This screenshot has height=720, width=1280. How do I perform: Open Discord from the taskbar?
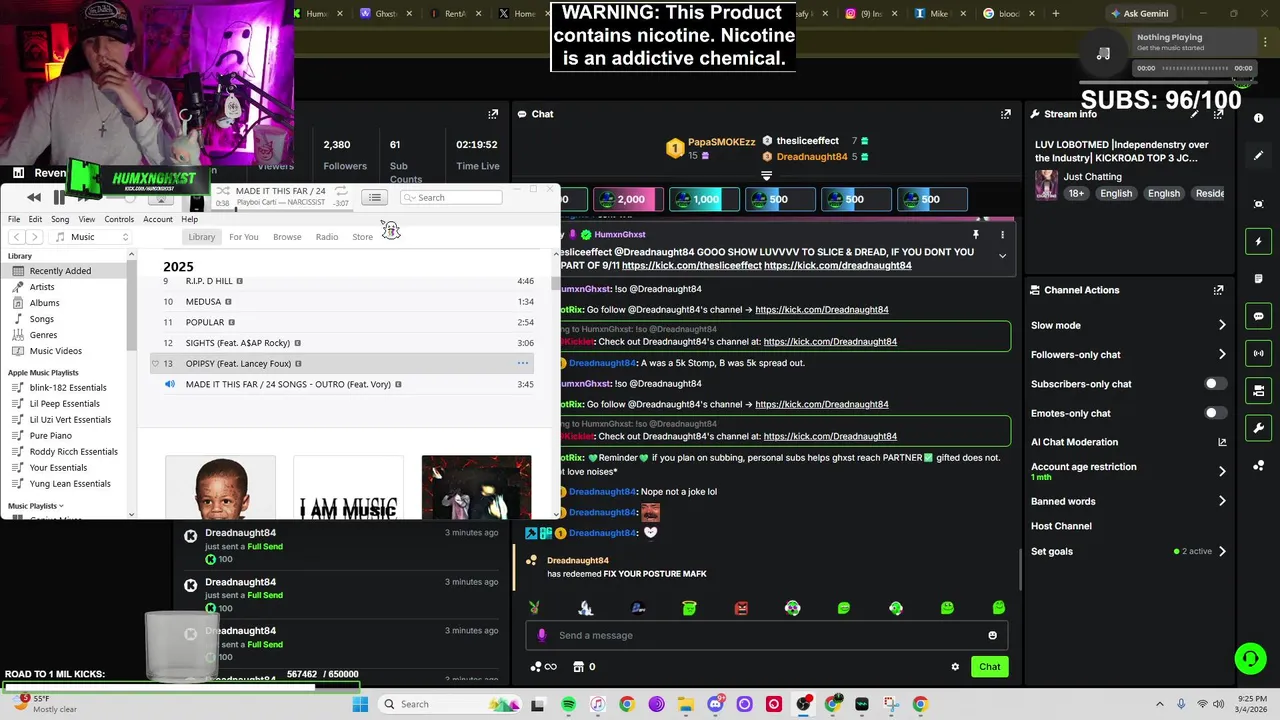click(715, 704)
